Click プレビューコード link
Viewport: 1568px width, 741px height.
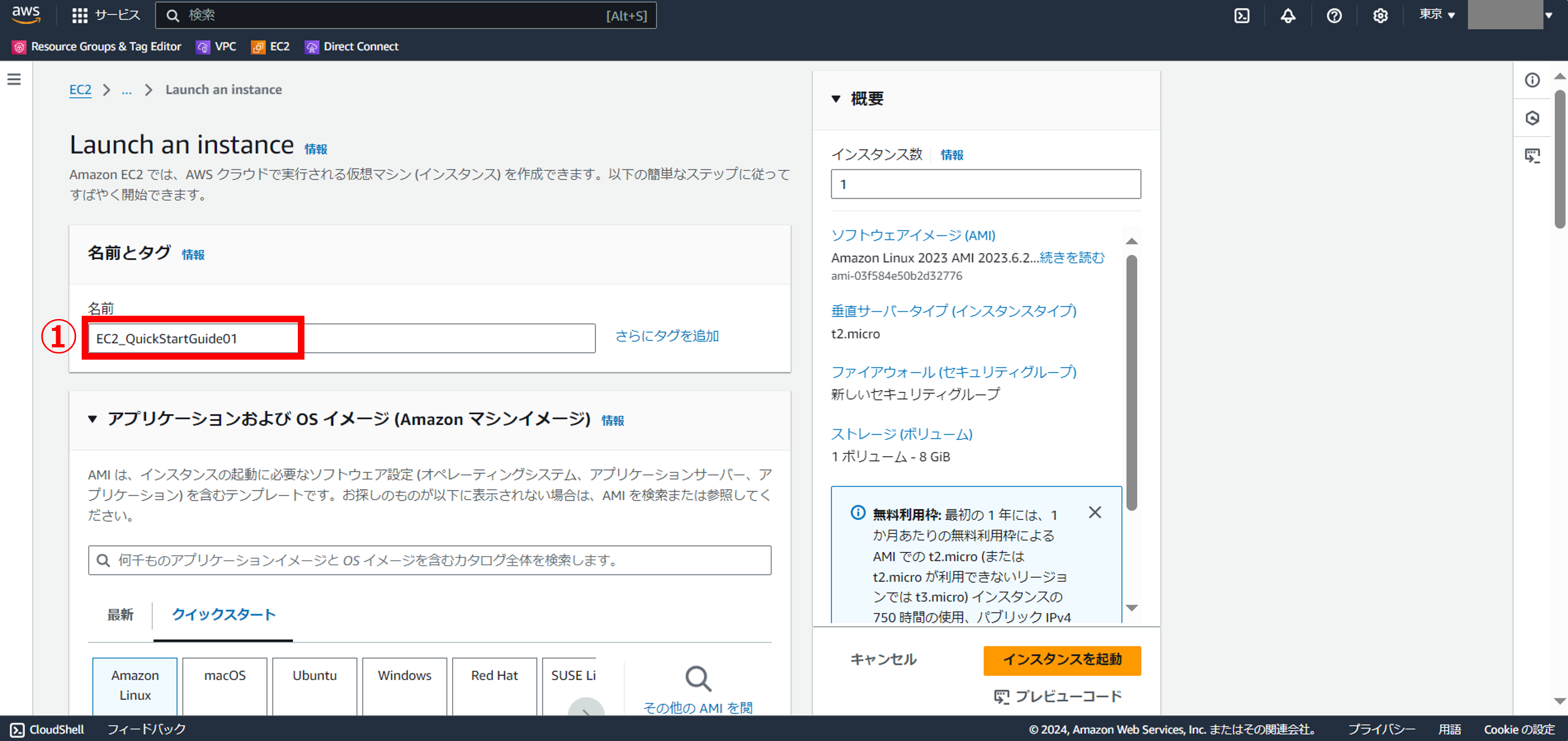(x=1057, y=696)
